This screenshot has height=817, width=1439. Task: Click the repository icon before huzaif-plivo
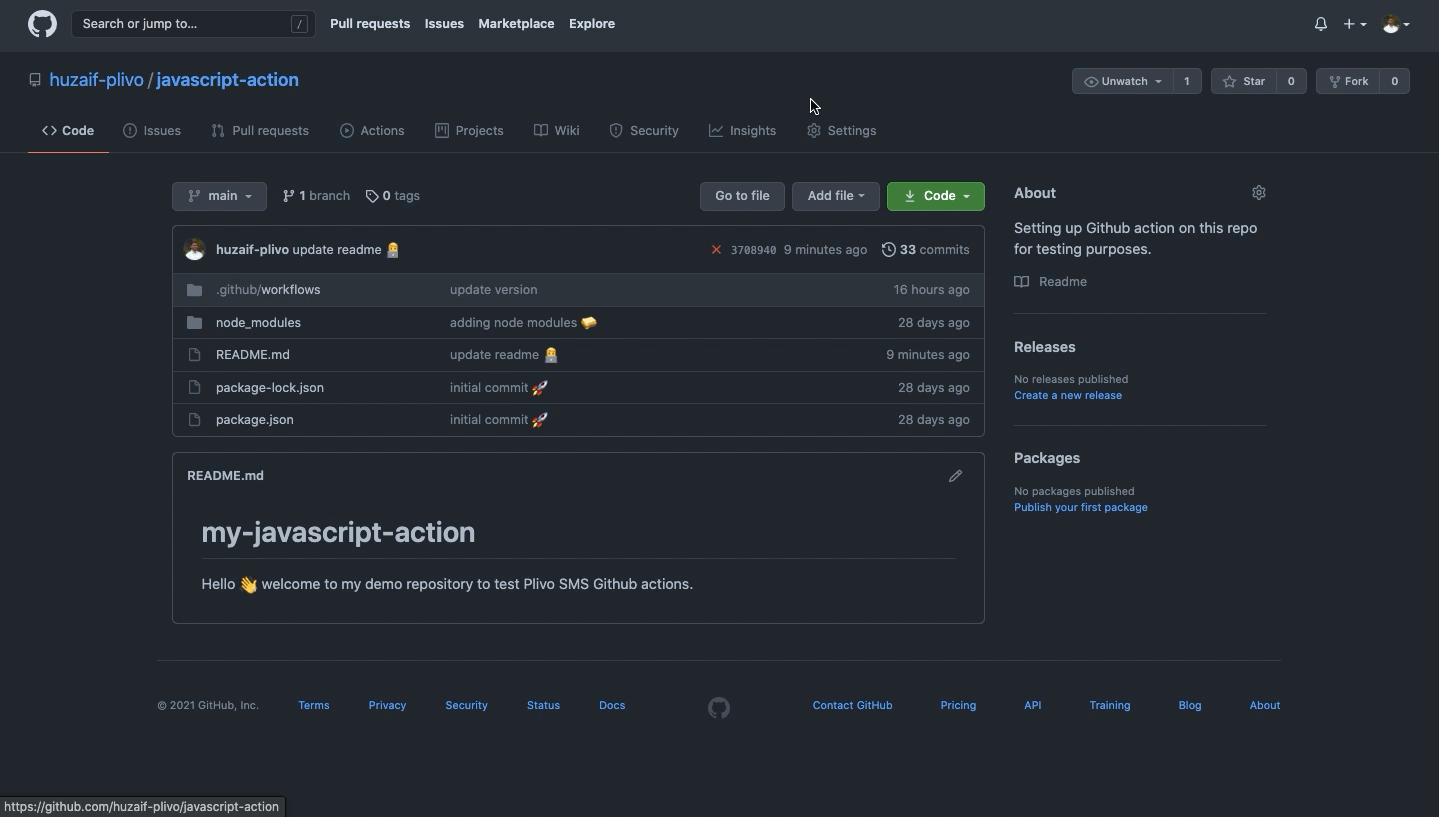click(x=35, y=80)
